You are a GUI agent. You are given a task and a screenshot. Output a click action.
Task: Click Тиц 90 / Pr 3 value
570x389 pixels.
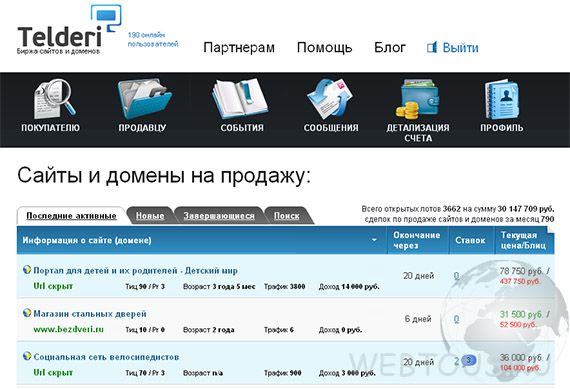coord(145,286)
